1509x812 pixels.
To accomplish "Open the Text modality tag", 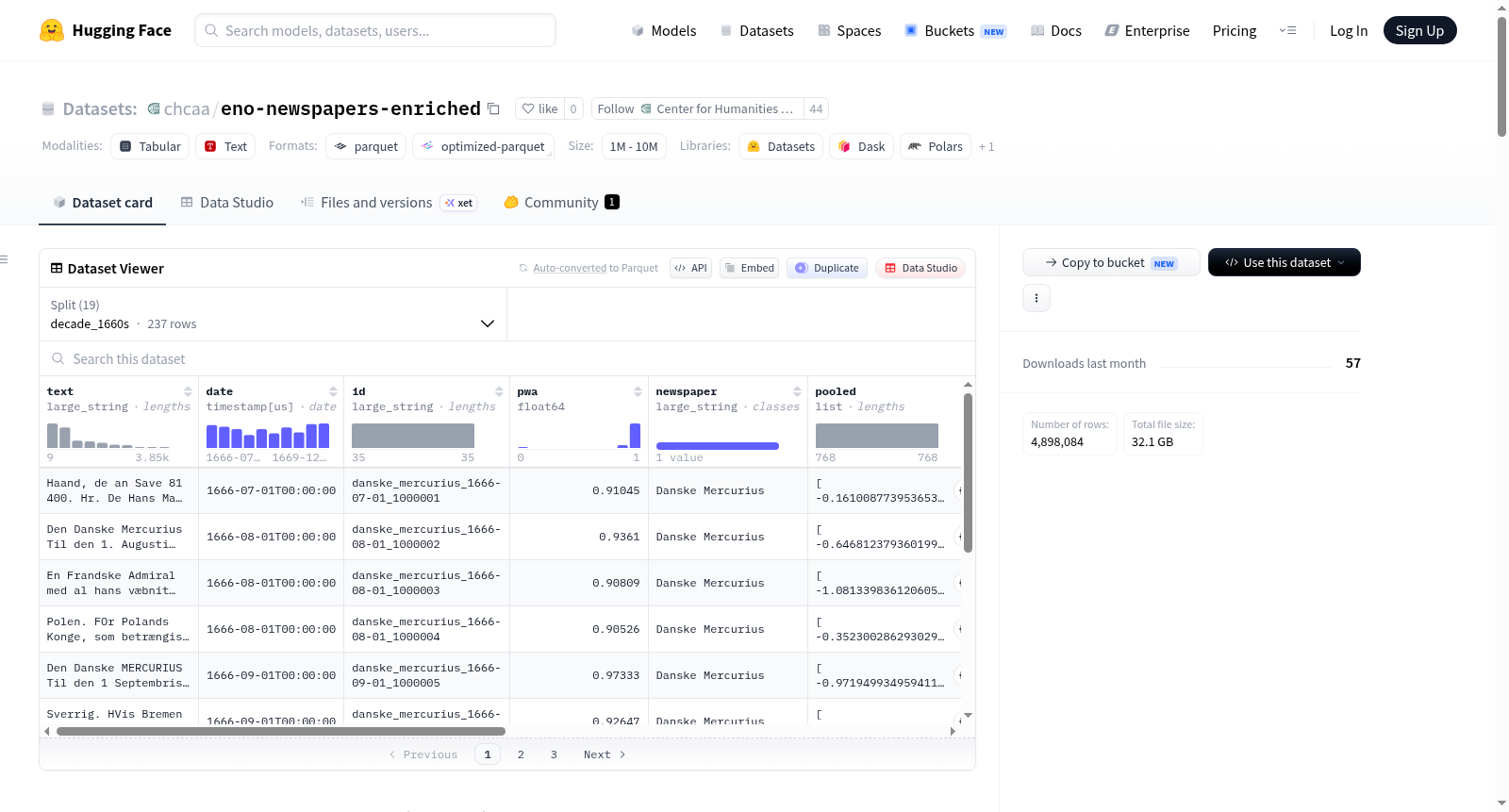I will point(225,146).
